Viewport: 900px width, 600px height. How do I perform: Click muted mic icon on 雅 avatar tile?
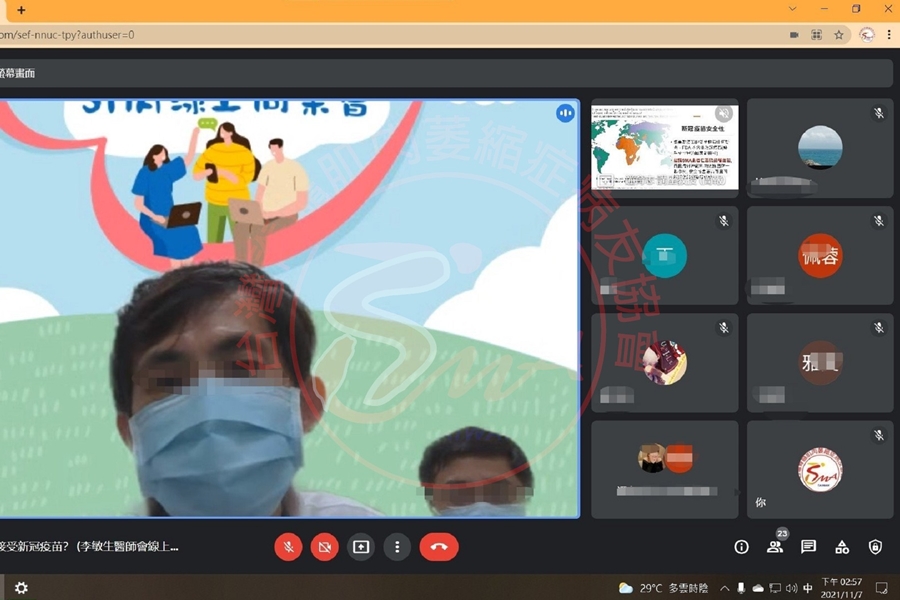[x=878, y=328]
